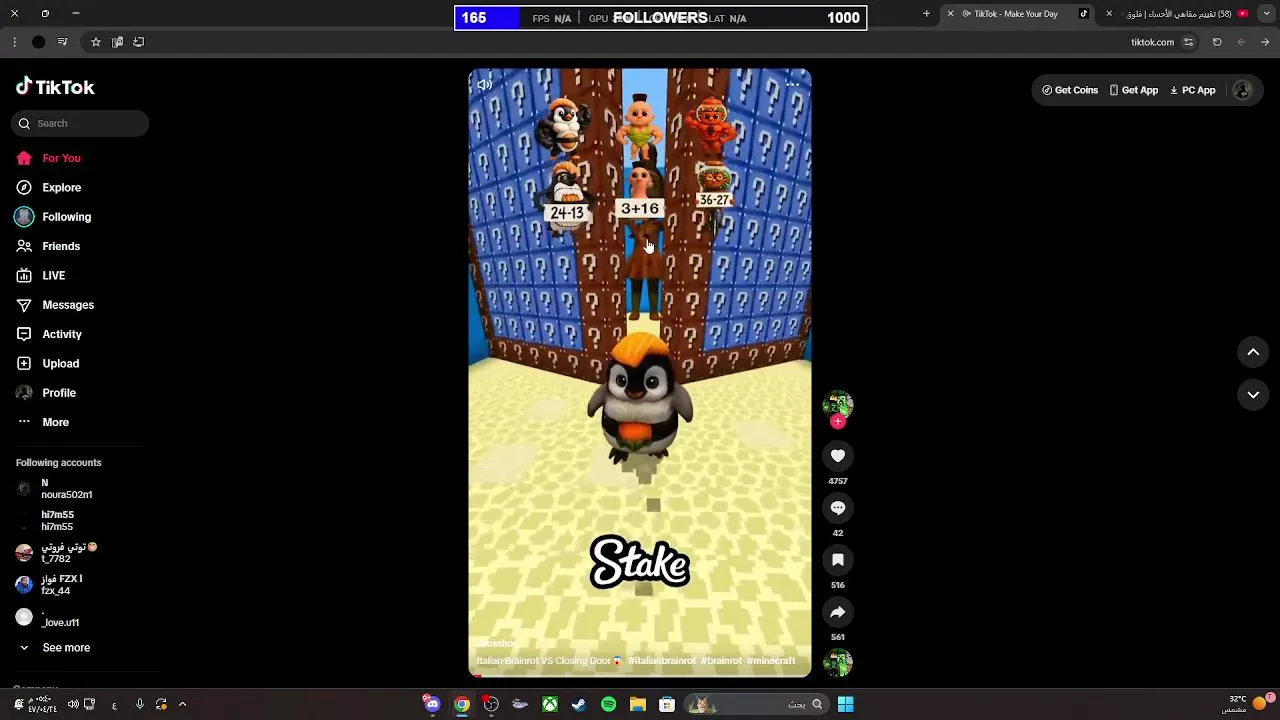Screen dimensions: 1280x720
Task: Click the TikTok logo
Action: click(55, 87)
